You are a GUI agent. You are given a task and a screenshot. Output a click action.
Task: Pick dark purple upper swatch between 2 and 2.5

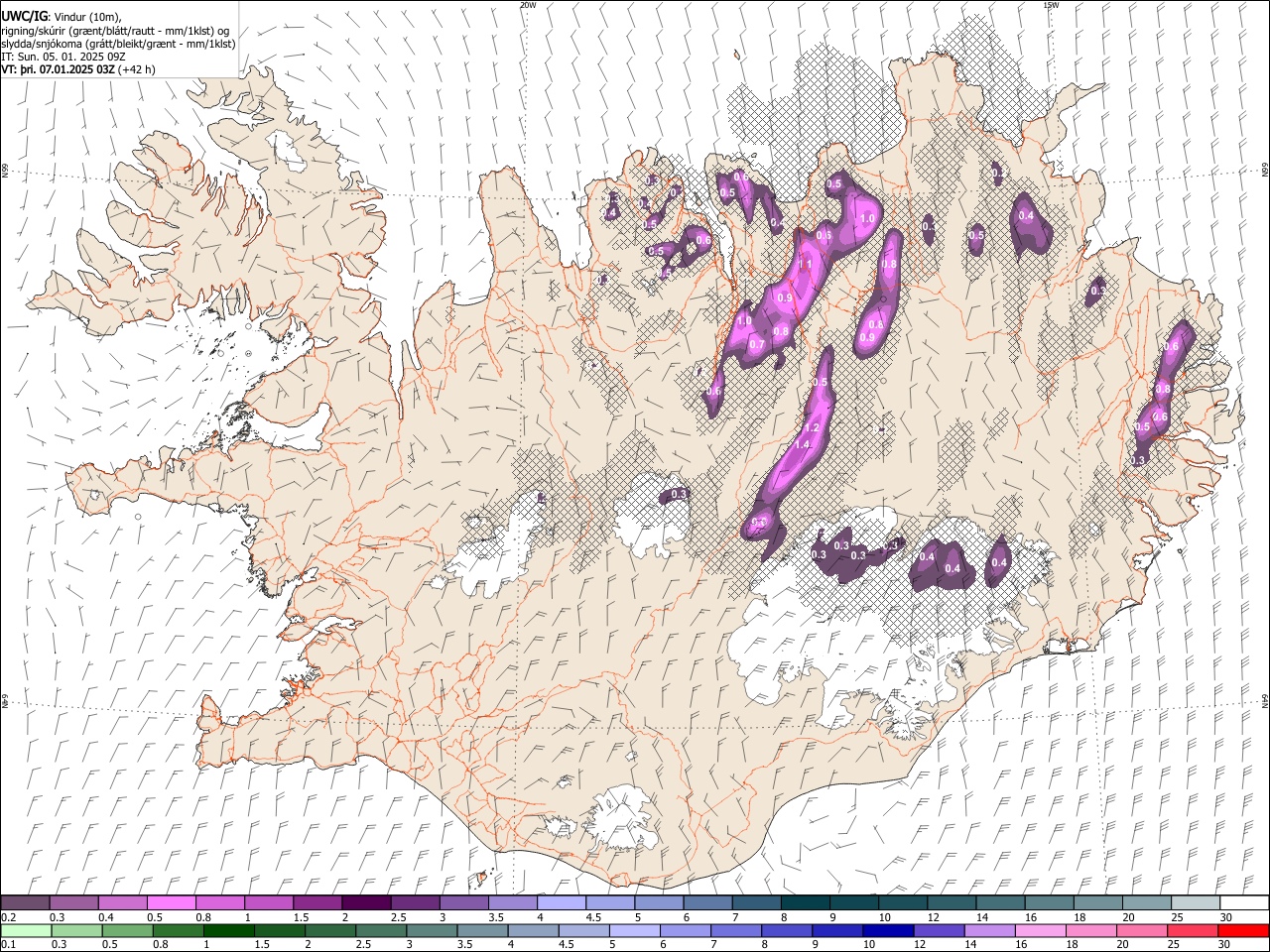(x=366, y=902)
